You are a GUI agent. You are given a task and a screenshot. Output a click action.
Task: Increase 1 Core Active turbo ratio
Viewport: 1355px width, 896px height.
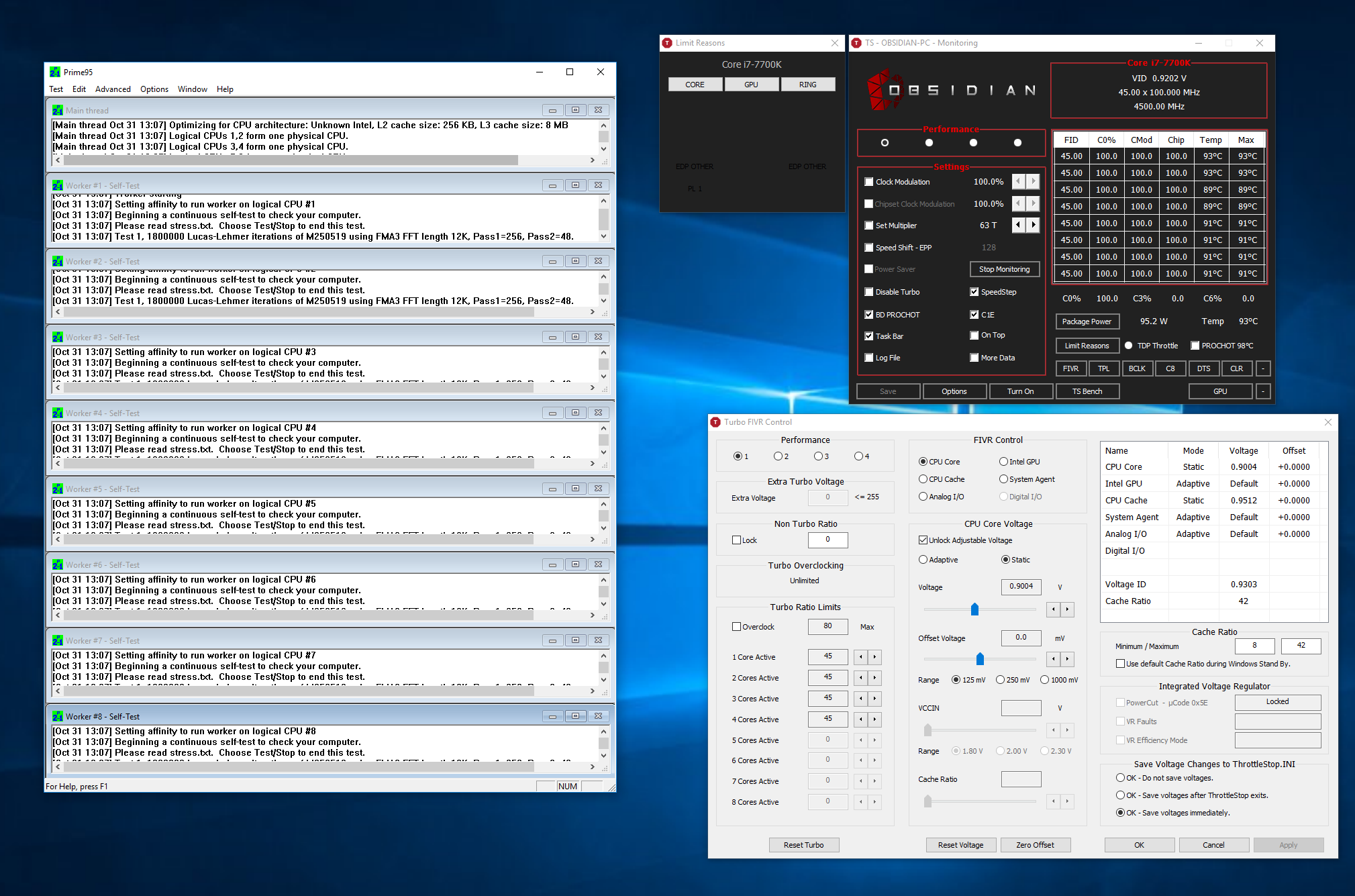[x=874, y=657]
